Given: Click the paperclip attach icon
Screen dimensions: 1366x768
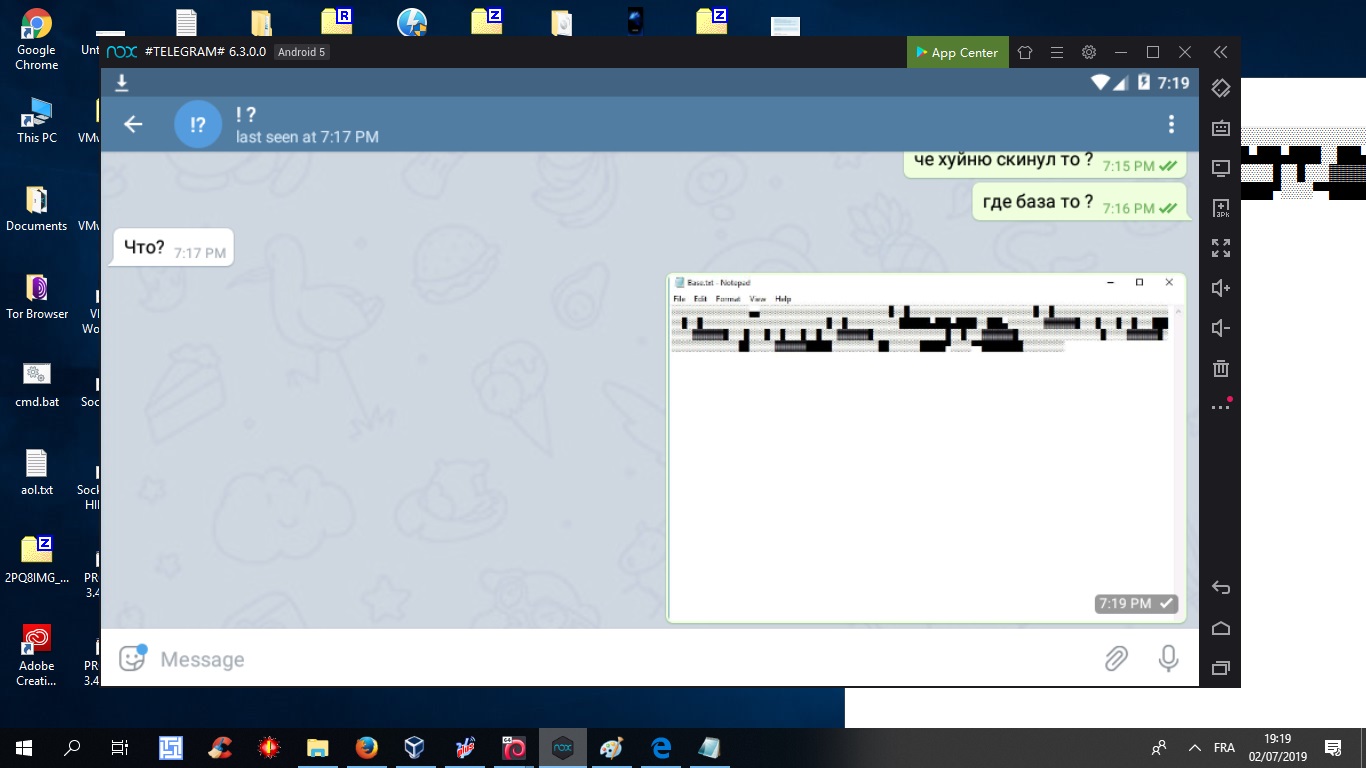Looking at the screenshot, I should (1116, 658).
